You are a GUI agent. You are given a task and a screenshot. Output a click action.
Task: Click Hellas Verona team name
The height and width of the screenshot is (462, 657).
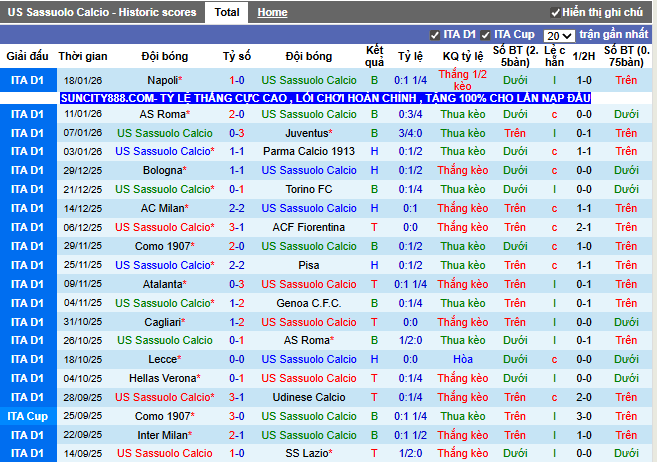tap(163, 378)
